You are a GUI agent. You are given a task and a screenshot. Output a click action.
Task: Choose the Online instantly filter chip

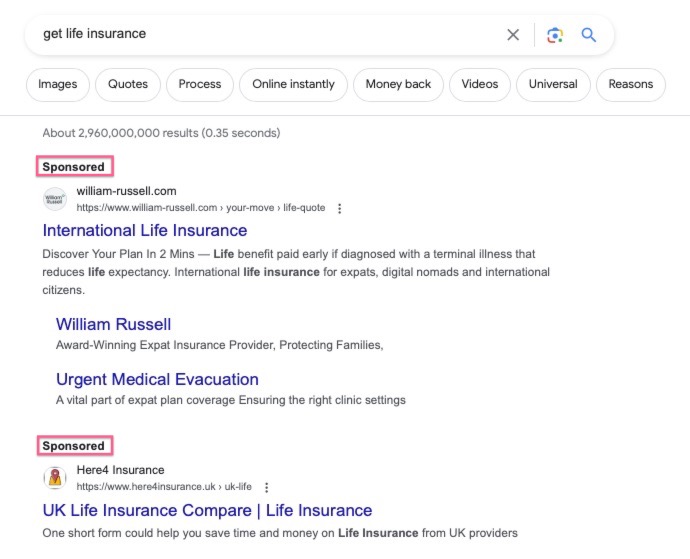293,84
